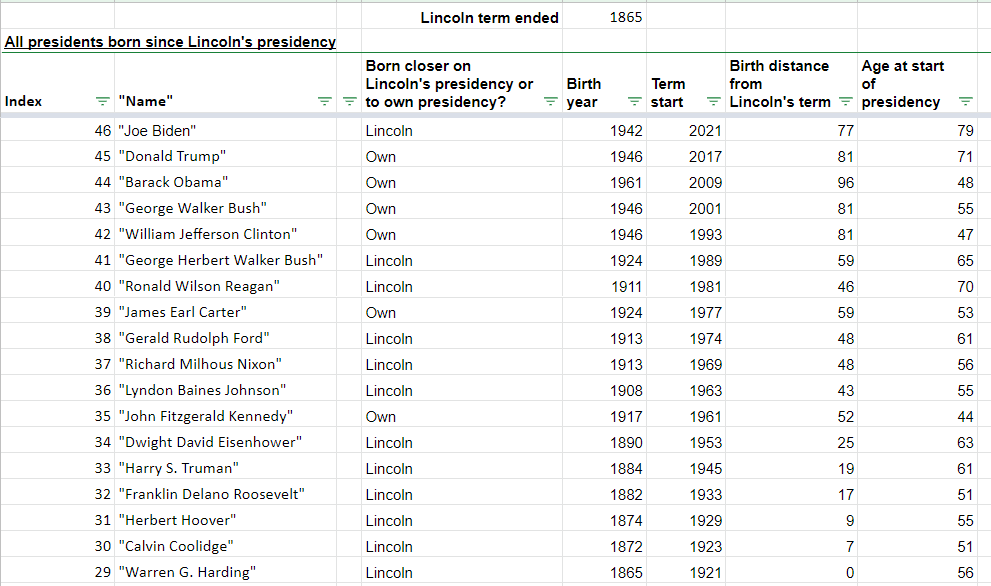This screenshot has width=991, height=586.
Task: Select the Term start header cell
Action: click(x=686, y=83)
